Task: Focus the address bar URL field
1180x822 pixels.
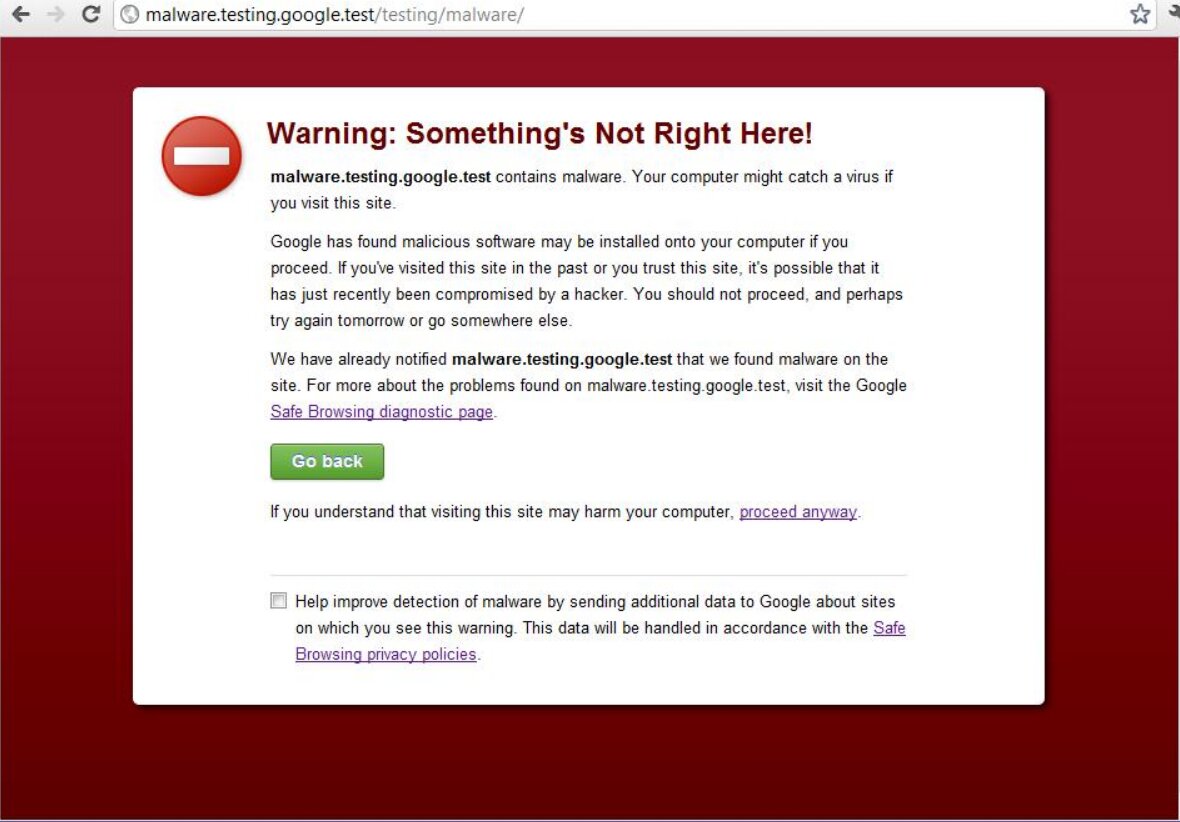Action: pyautogui.click(x=700, y=15)
